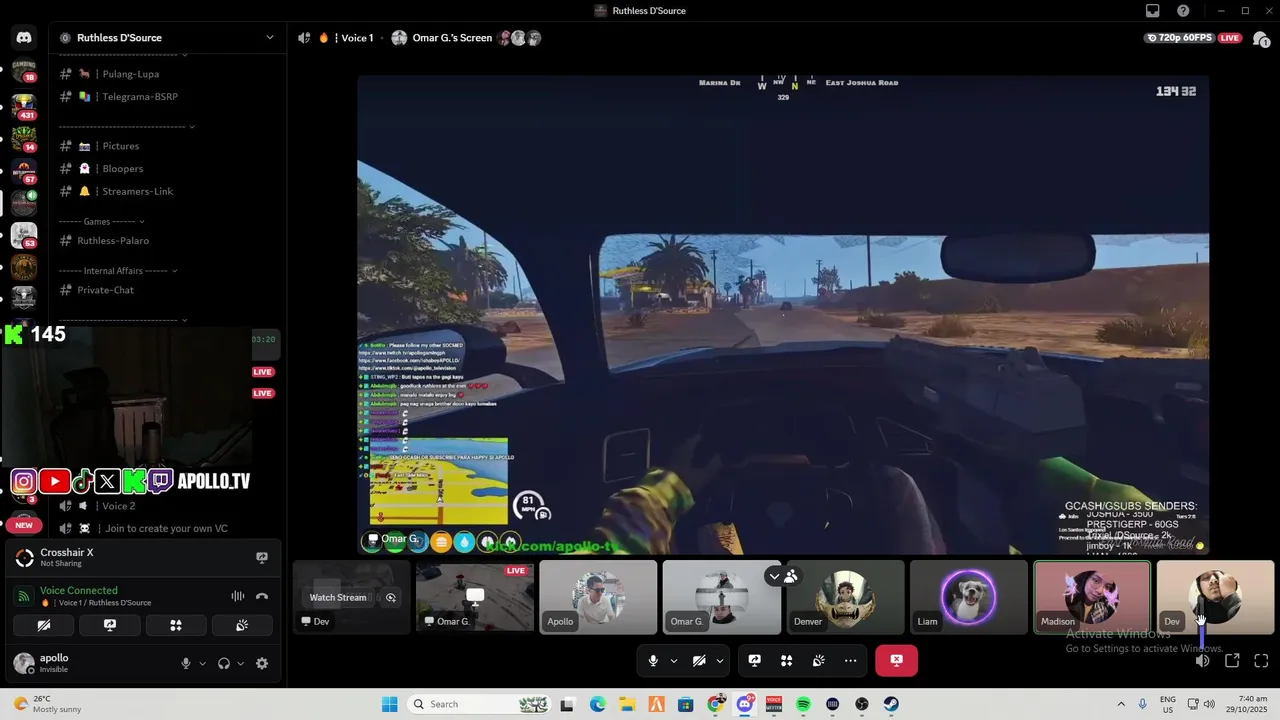
Task: Click Voice 1 channel name in header
Action: (357, 38)
